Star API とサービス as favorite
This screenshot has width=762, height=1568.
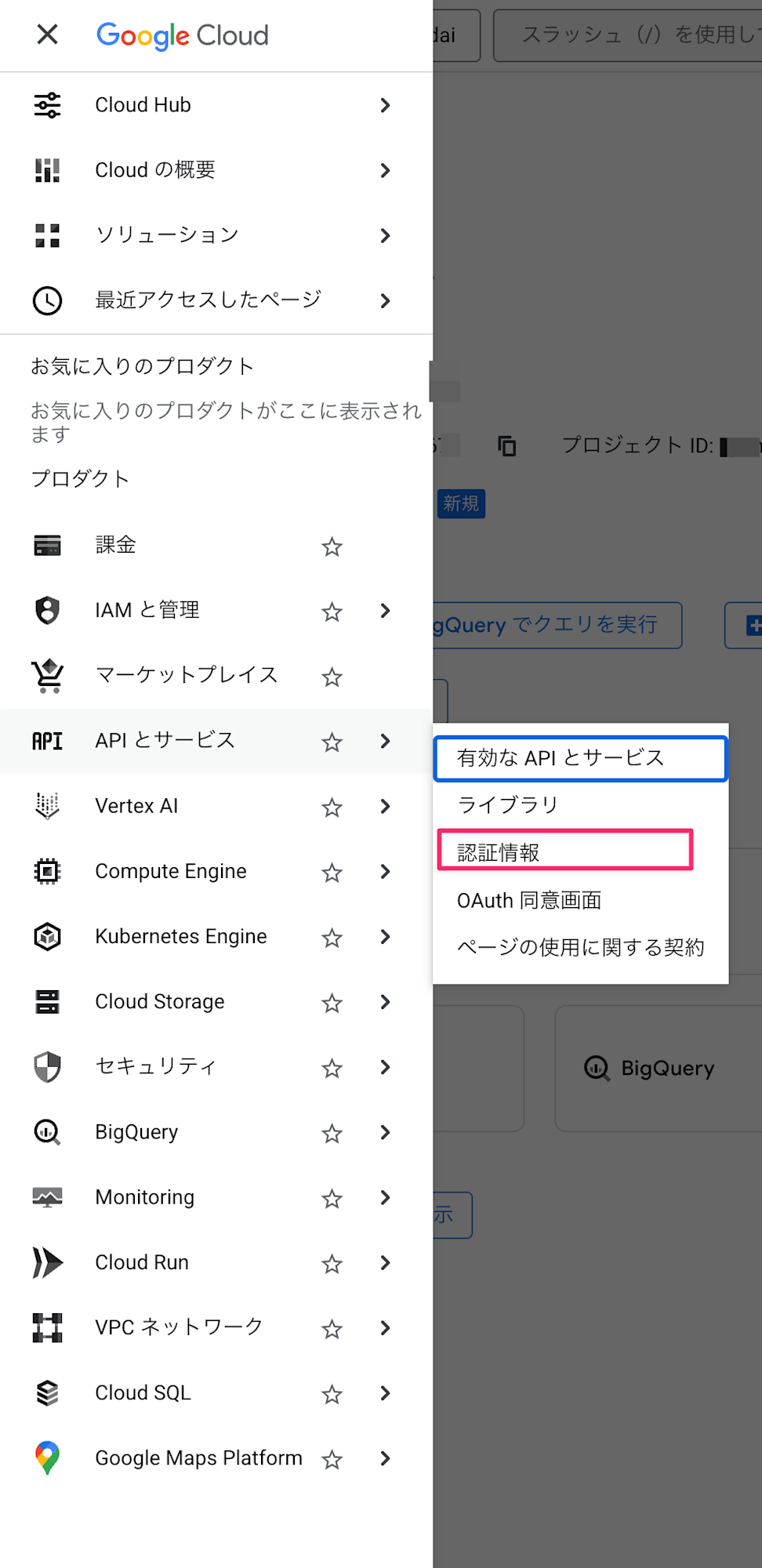click(x=332, y=742)
